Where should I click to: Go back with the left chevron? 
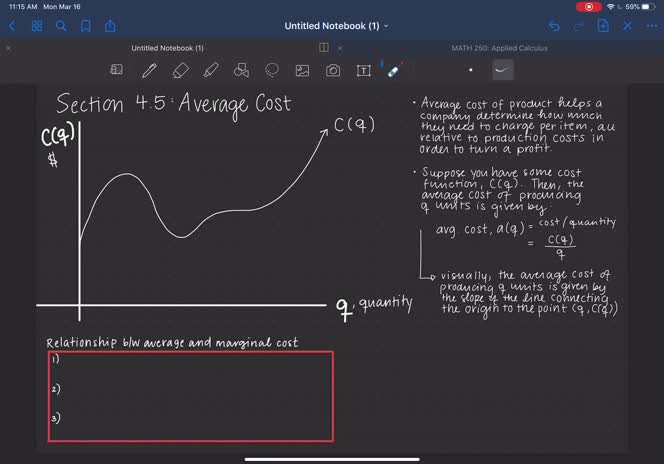[11, 26]
